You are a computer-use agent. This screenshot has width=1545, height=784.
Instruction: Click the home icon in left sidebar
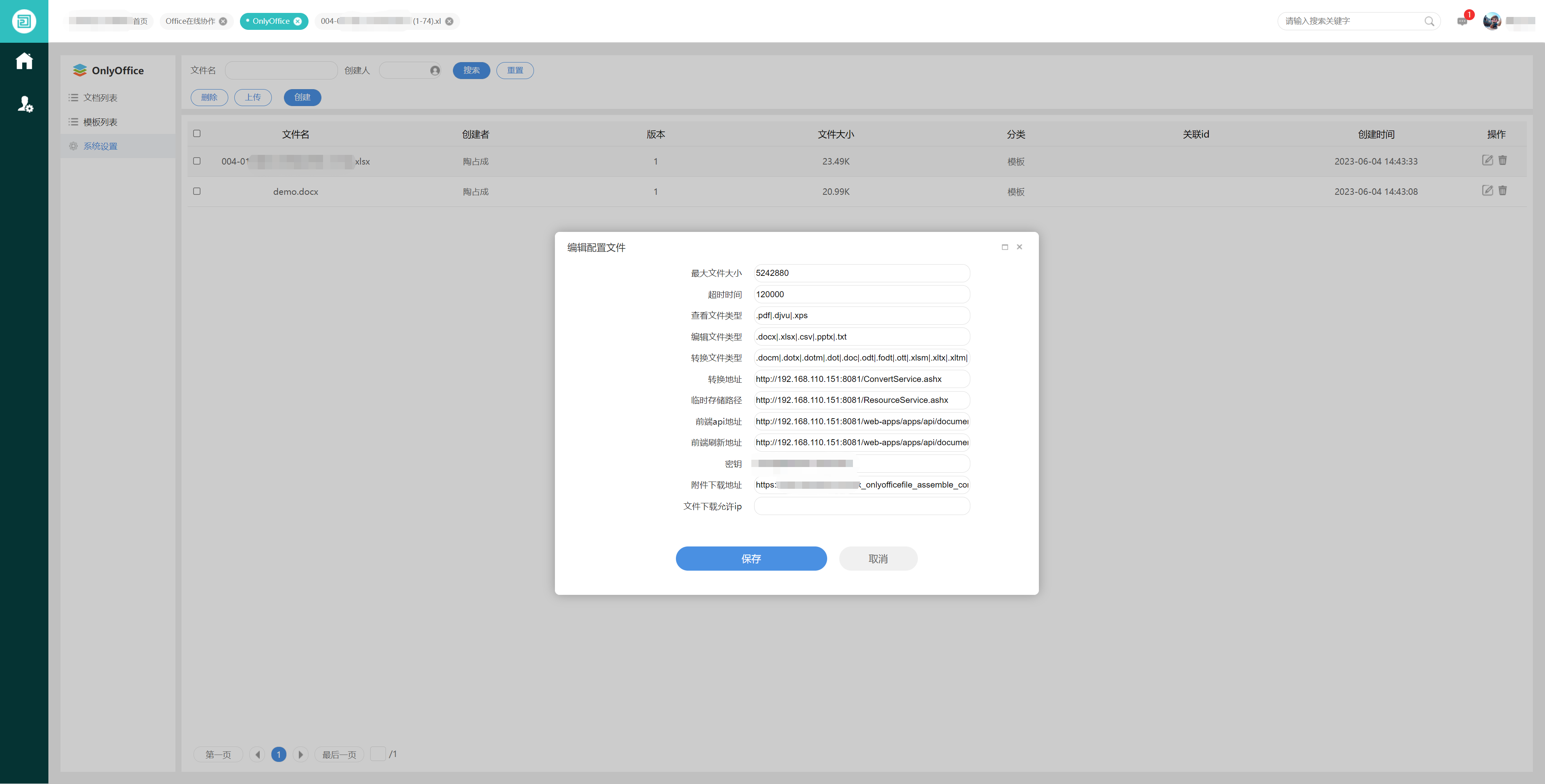coord(24,61)
